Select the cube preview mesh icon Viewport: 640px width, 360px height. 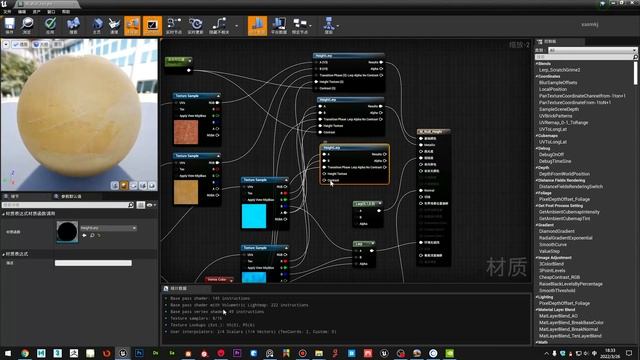point(143,186)
